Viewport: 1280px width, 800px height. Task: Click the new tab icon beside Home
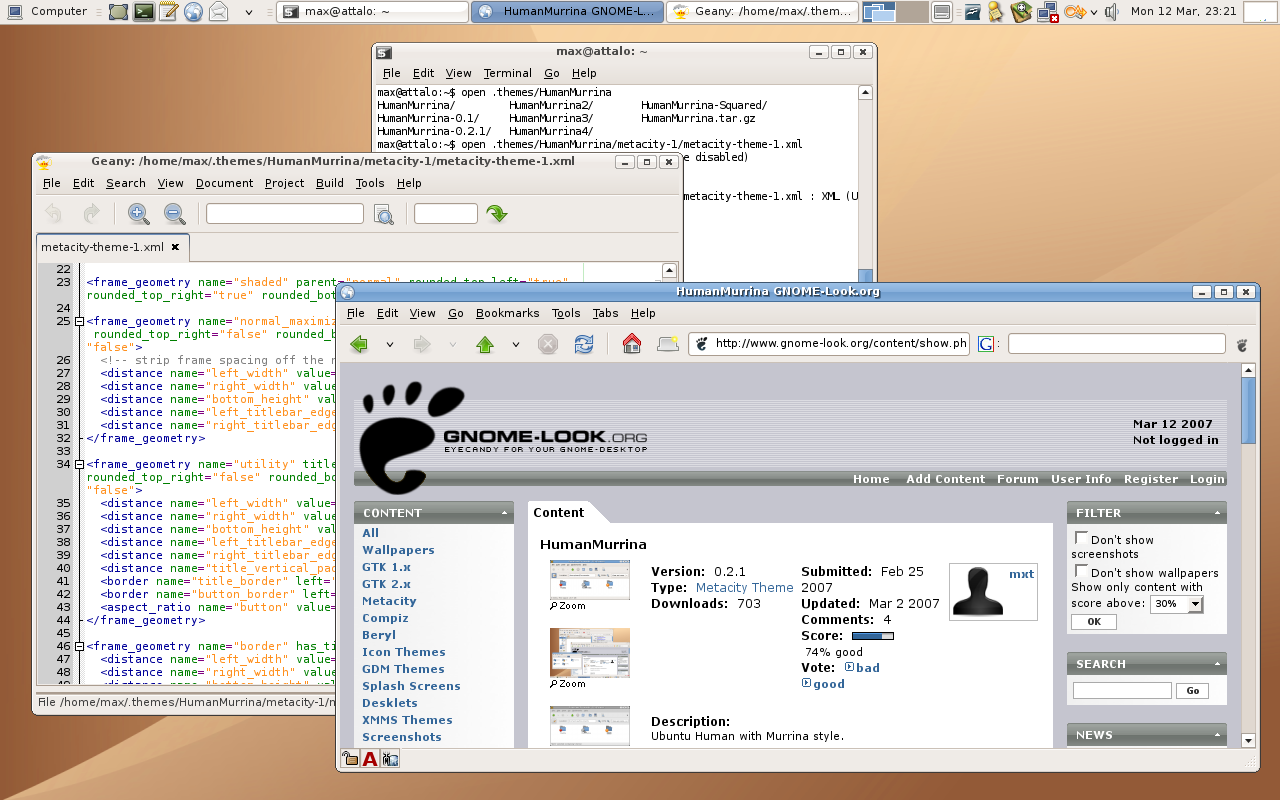point(668,344)
